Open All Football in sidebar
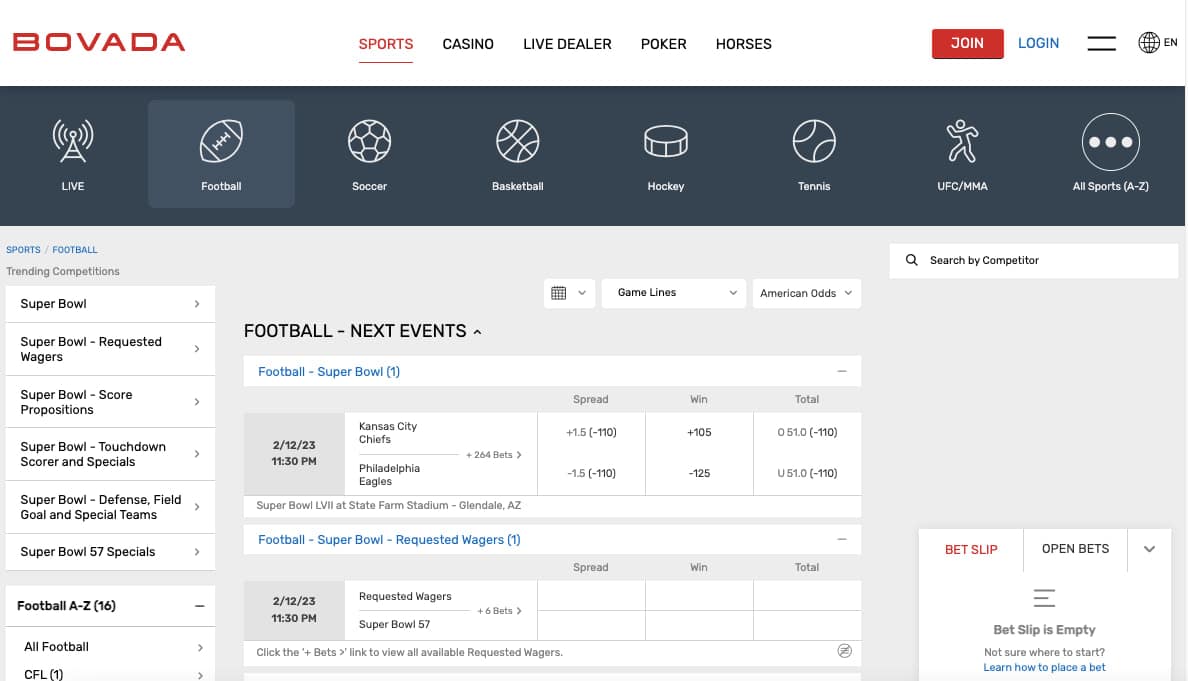This screenshot has width=1188, height=681. 111,647
